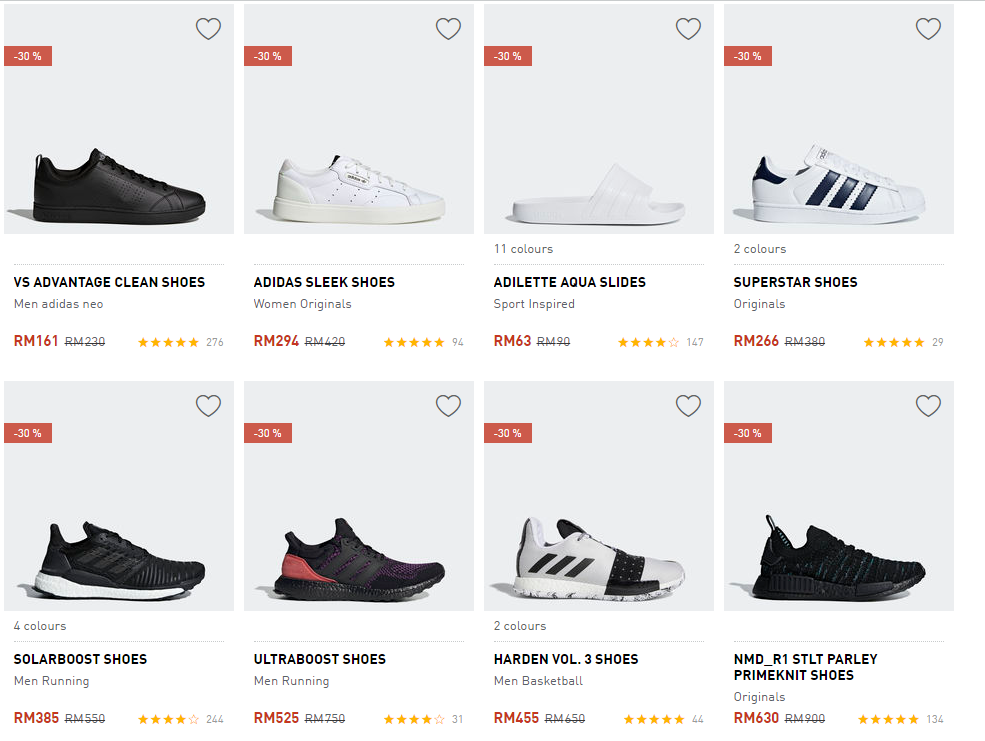Select the '11 colours' label on Adilette slides
985x741 pixels.
(x=523, y=249)
